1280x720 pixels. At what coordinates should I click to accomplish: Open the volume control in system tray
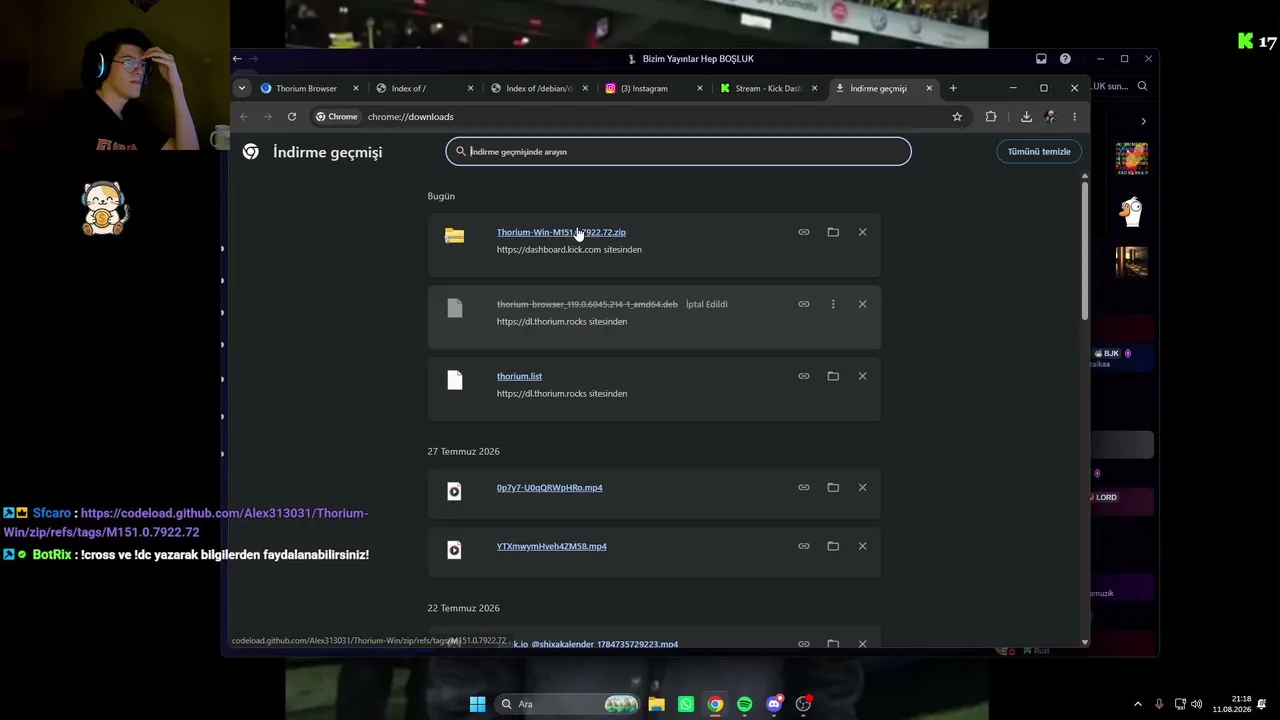[x=1197, y=704]
